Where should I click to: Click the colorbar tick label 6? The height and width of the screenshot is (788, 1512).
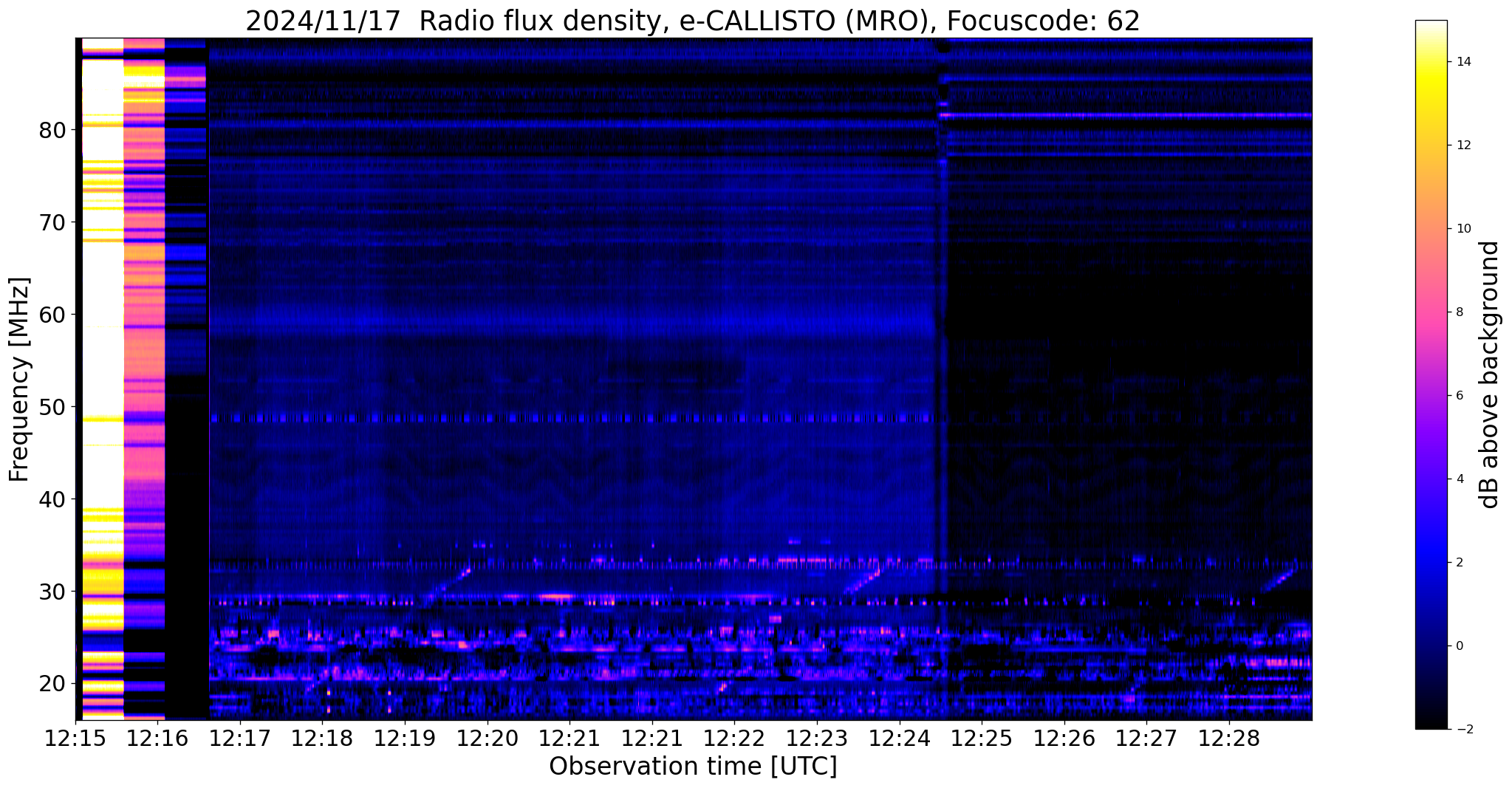(x=1458, y=396)
